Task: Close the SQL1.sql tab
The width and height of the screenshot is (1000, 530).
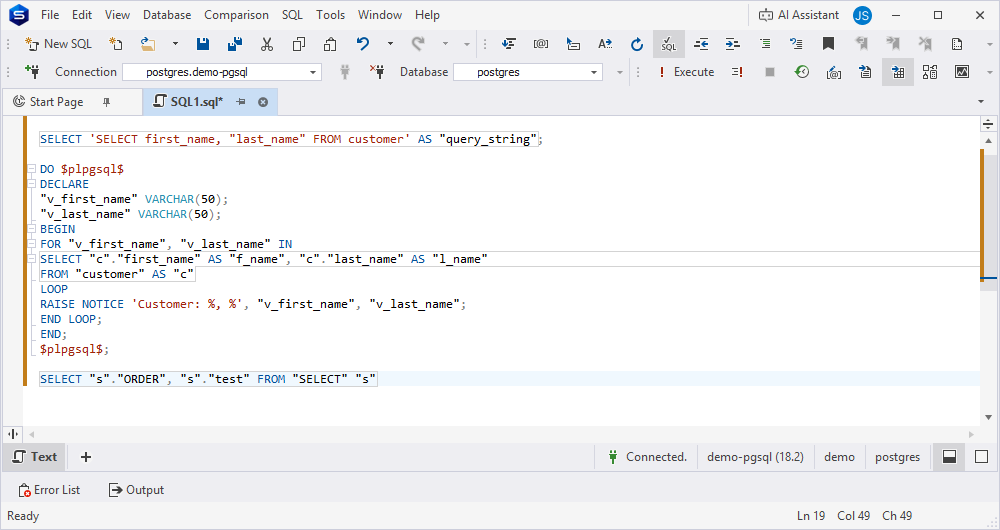Action: click(263, 101)
